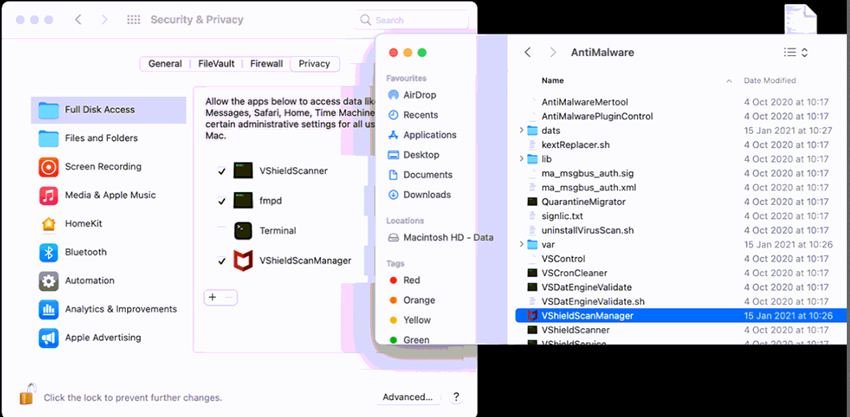This screenshot has width=850, height=417.
Task: Select VShieldScanManager McAfee icon in app list
Action: (x=243, y=260)
